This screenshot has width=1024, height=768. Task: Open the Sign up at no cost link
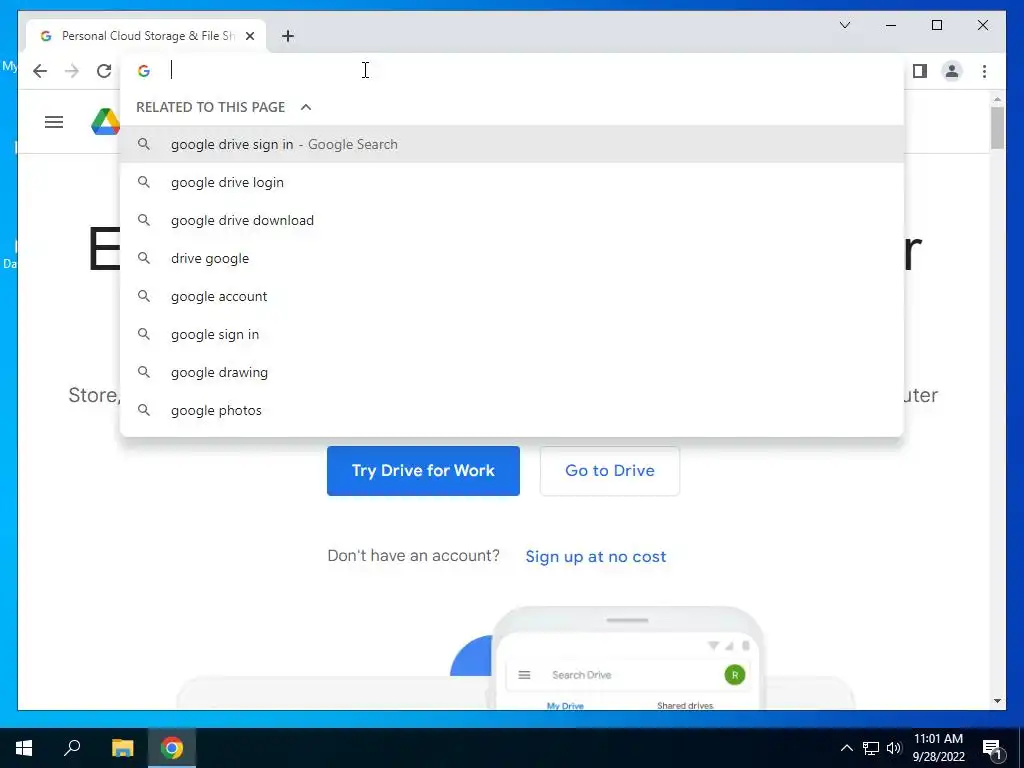pos(596,556)
